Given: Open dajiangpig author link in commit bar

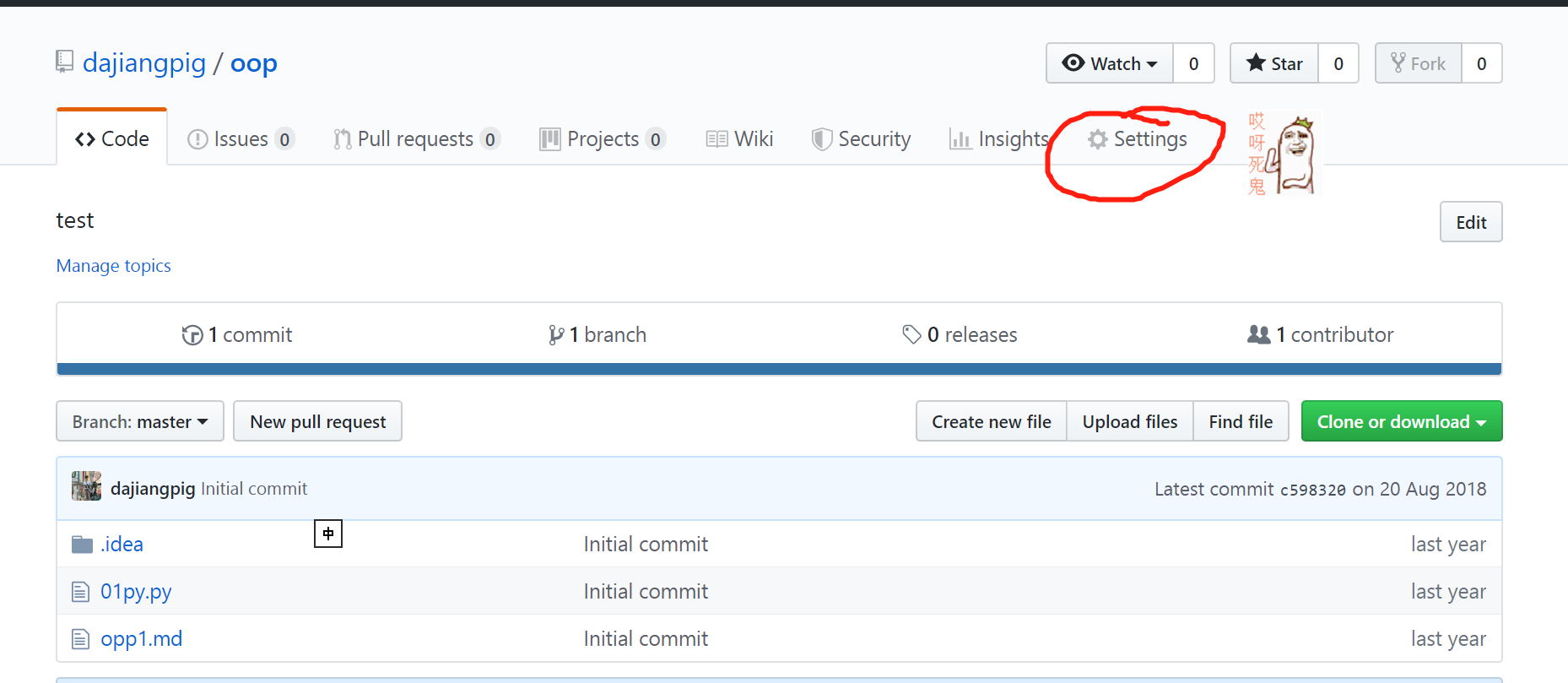Looking at the screenshot, I should click(x=153, y=489).
